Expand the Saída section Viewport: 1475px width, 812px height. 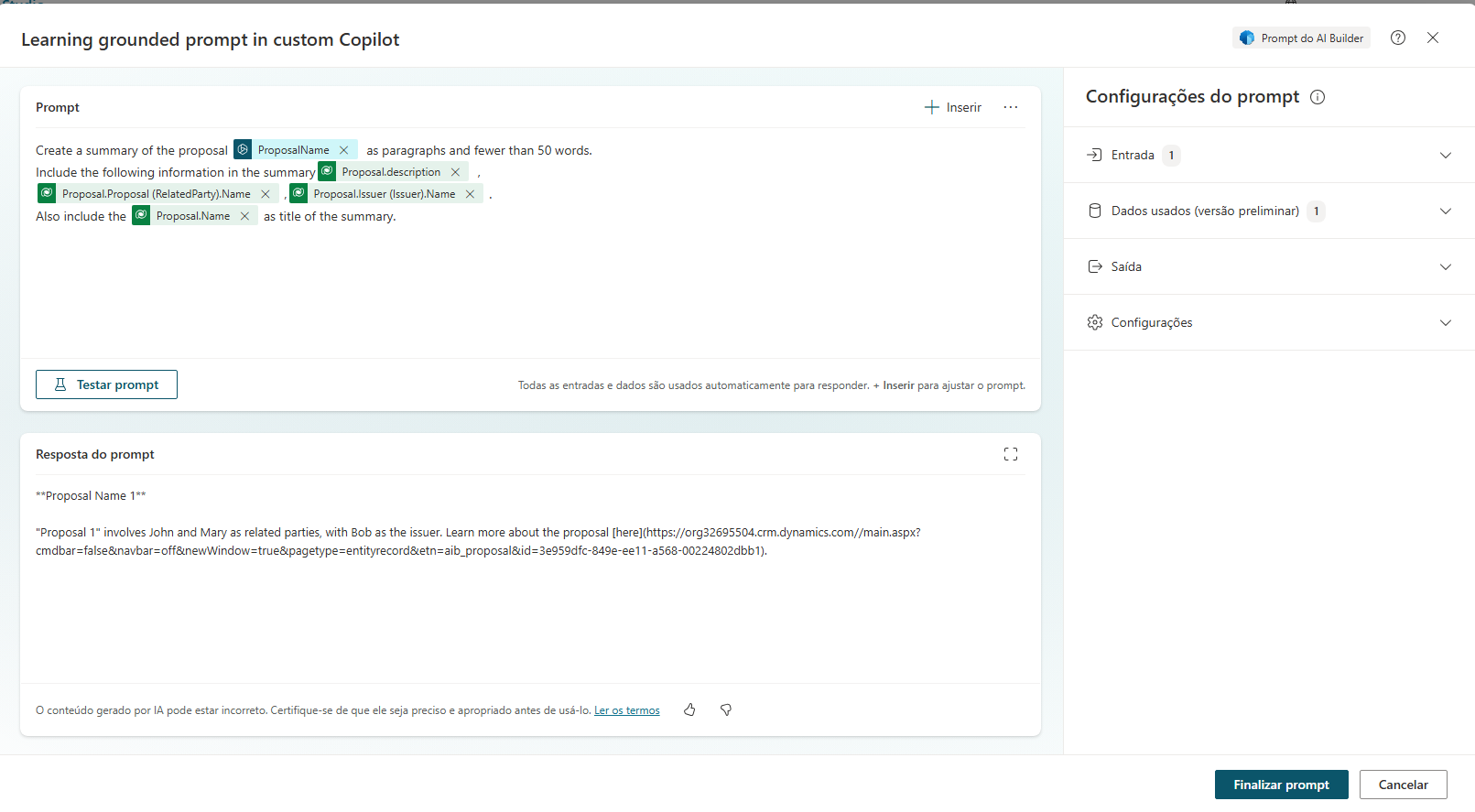pos(1269,266)
